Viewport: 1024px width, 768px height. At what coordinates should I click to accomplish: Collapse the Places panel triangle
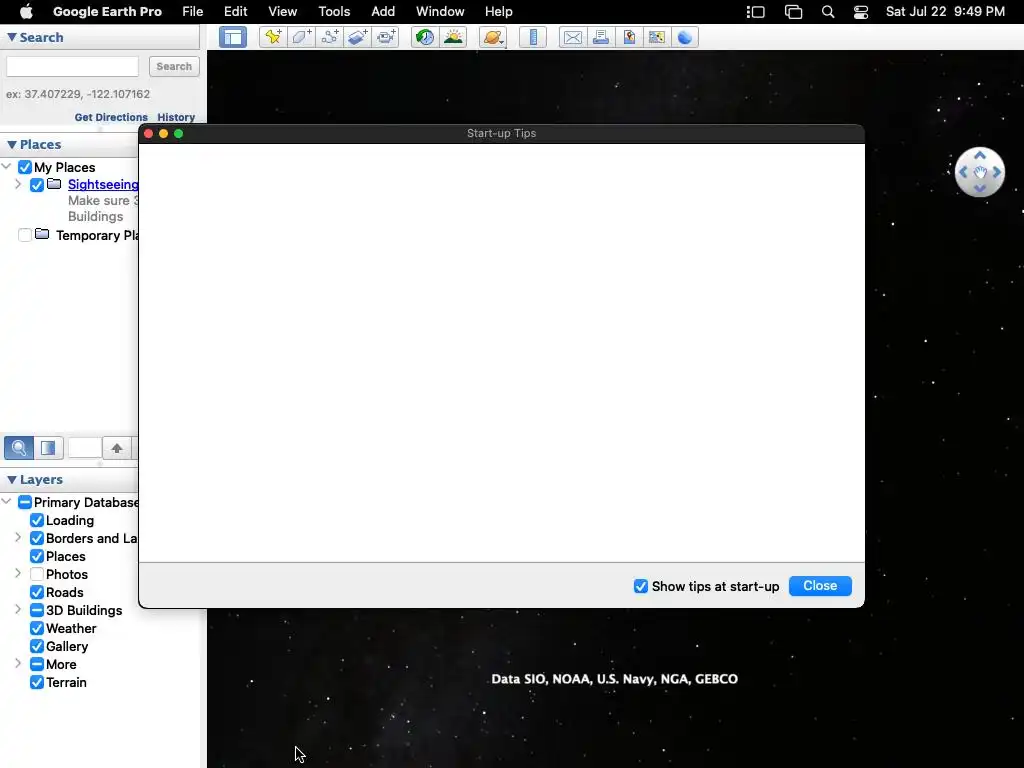[x=12, y=145]
